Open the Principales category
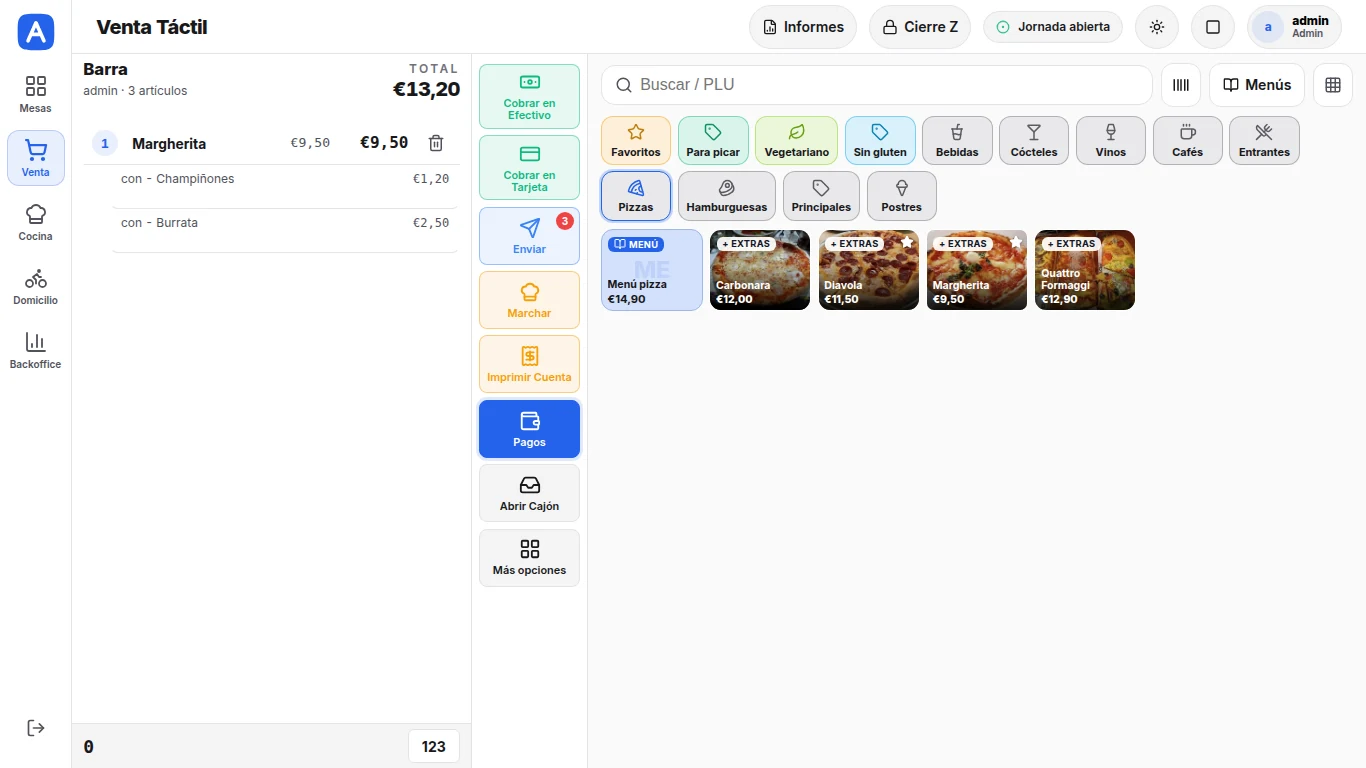The width and height of the screenshot is (1366, 768). [x=821, y=196]
